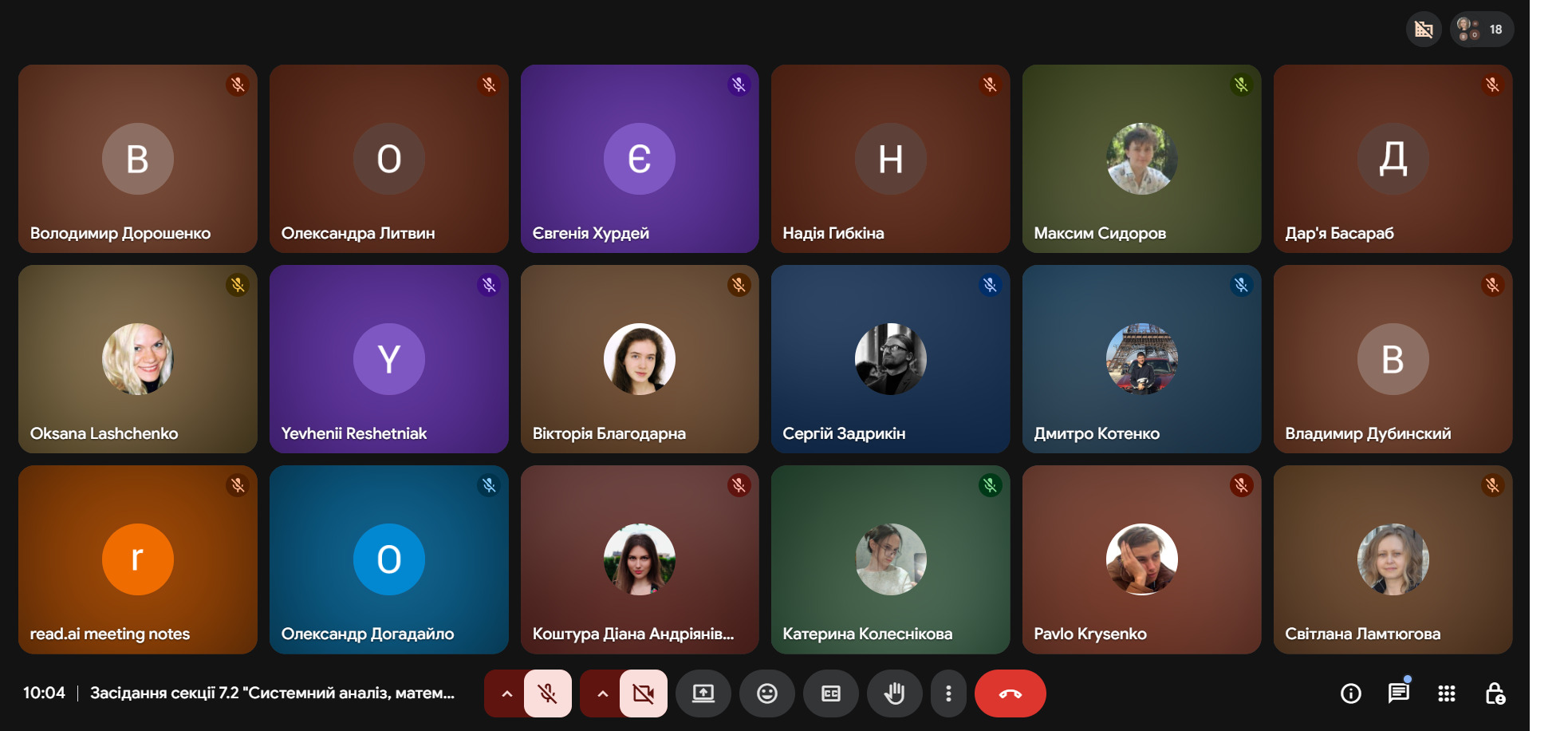Image resolution: width=1568 pixels, height=731 pixels.
Task: Leave the call with red hang-up button
Action: point(1011,693)
